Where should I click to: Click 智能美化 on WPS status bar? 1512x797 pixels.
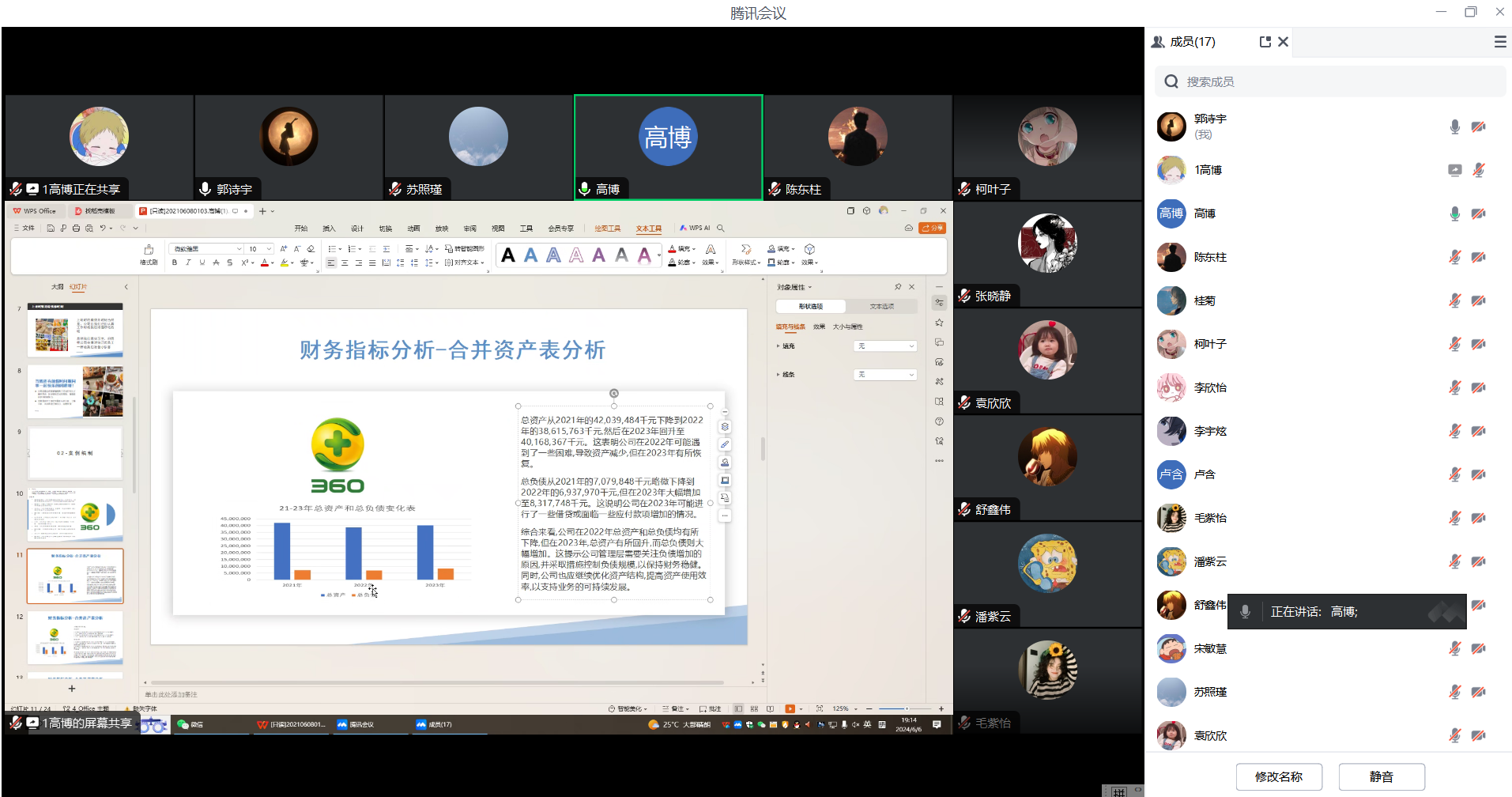coord(628,708)
